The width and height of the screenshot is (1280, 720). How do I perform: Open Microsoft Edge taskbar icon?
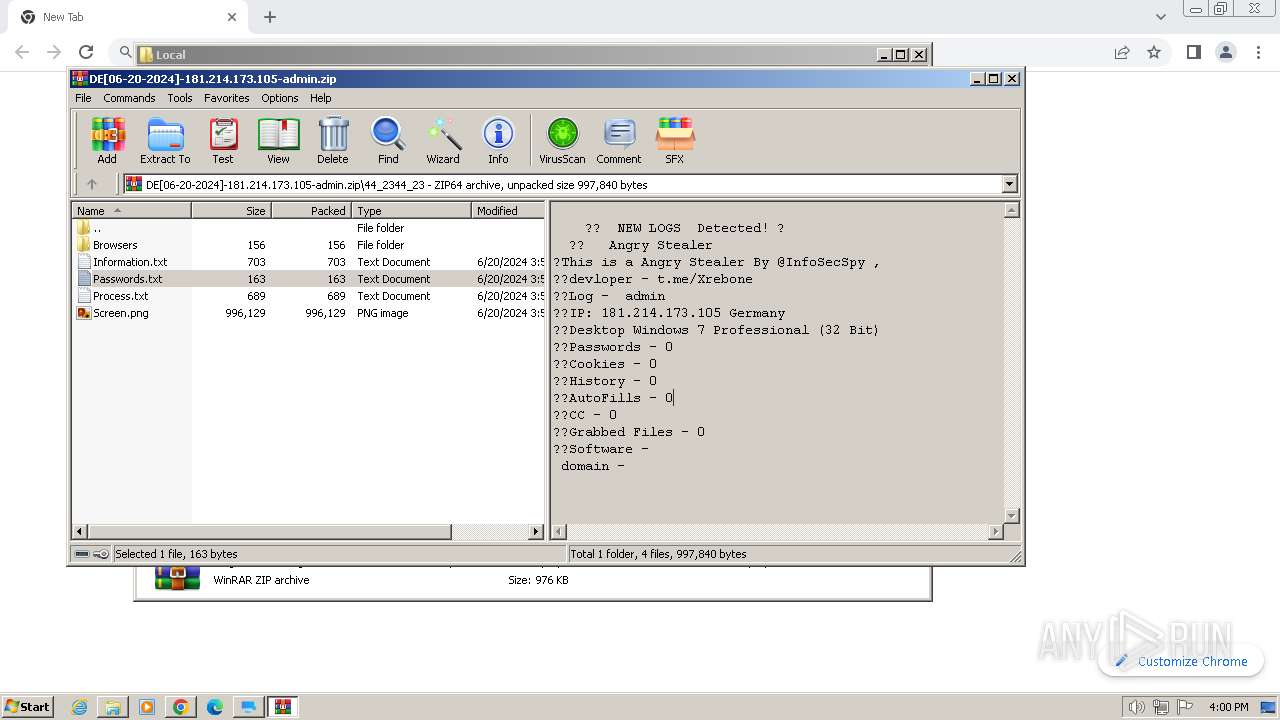coord(214,707)
